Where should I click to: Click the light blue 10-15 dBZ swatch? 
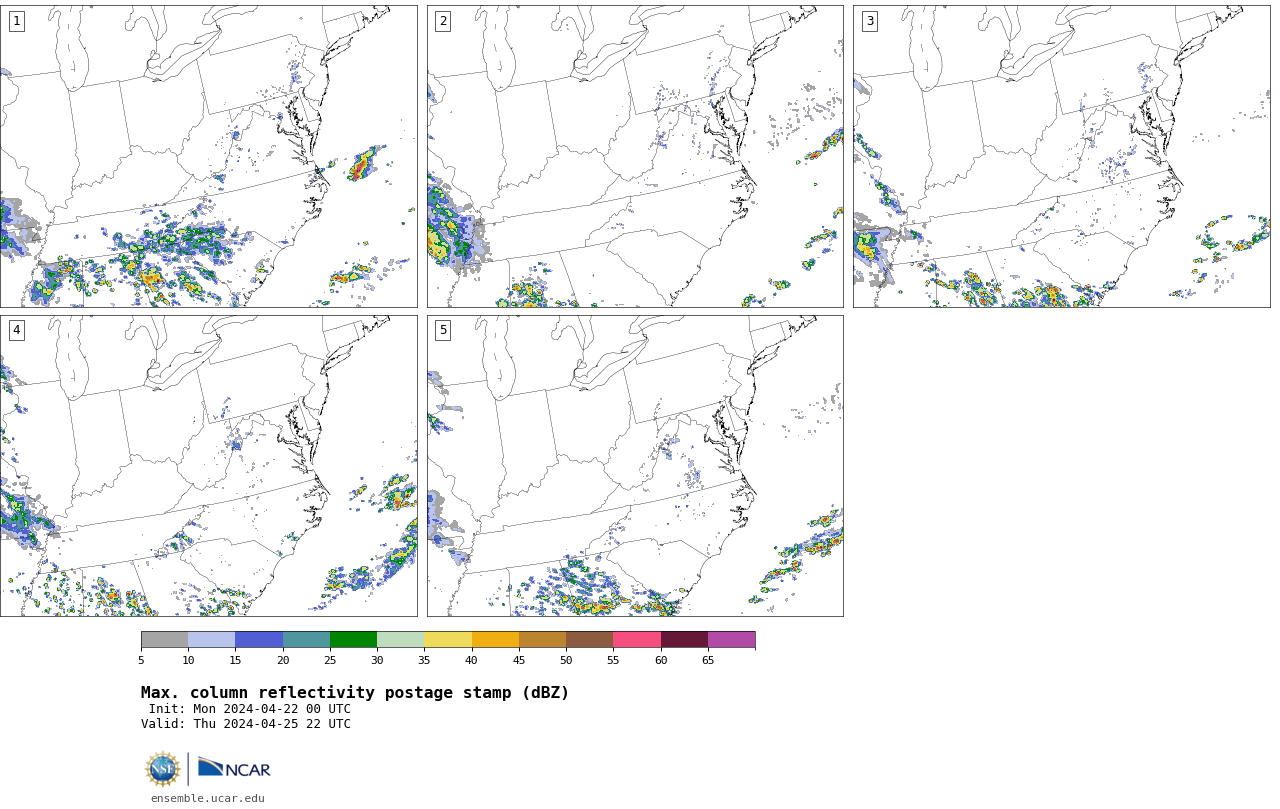coord(211,640)
